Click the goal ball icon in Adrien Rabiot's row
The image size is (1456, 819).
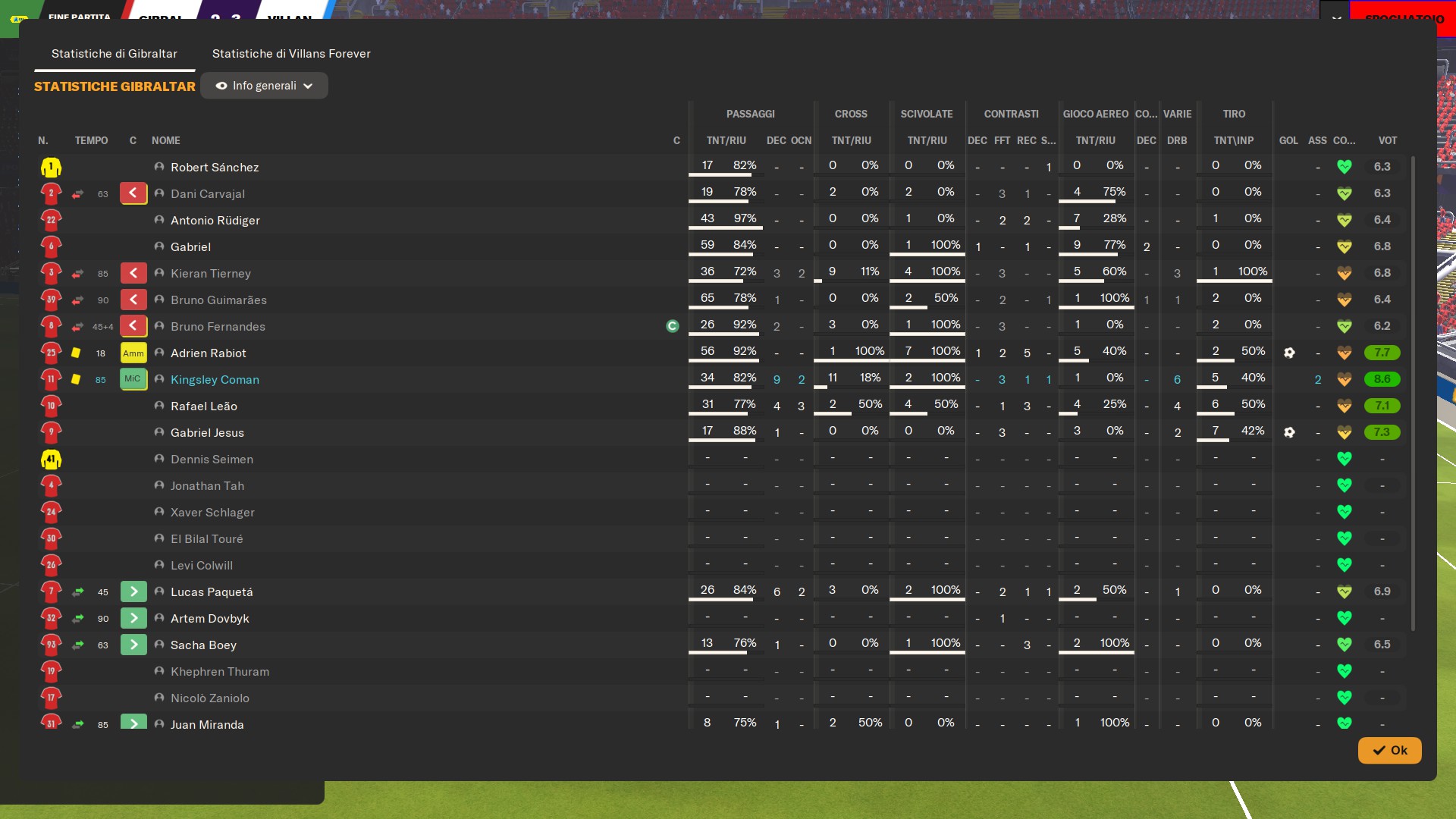pos(1289,353)
